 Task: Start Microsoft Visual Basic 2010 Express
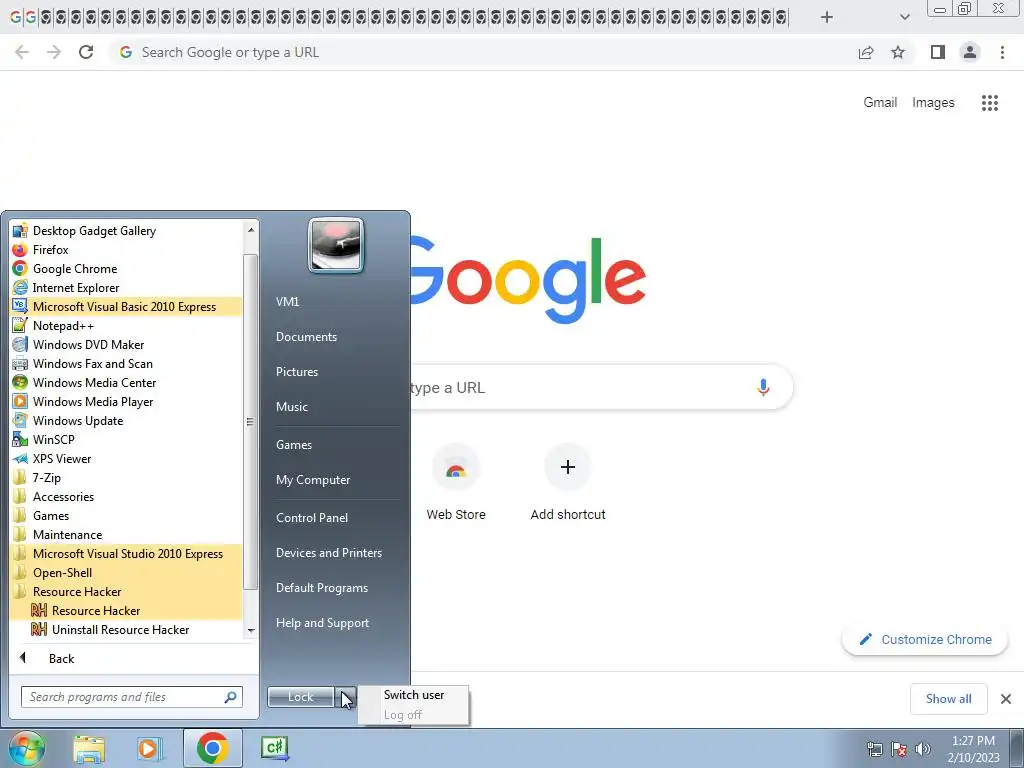click(x=126, y=306)
